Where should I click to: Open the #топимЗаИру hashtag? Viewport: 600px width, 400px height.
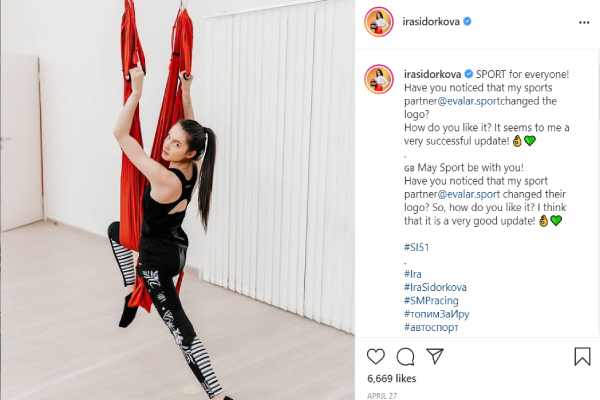click(x=437, y=314)
